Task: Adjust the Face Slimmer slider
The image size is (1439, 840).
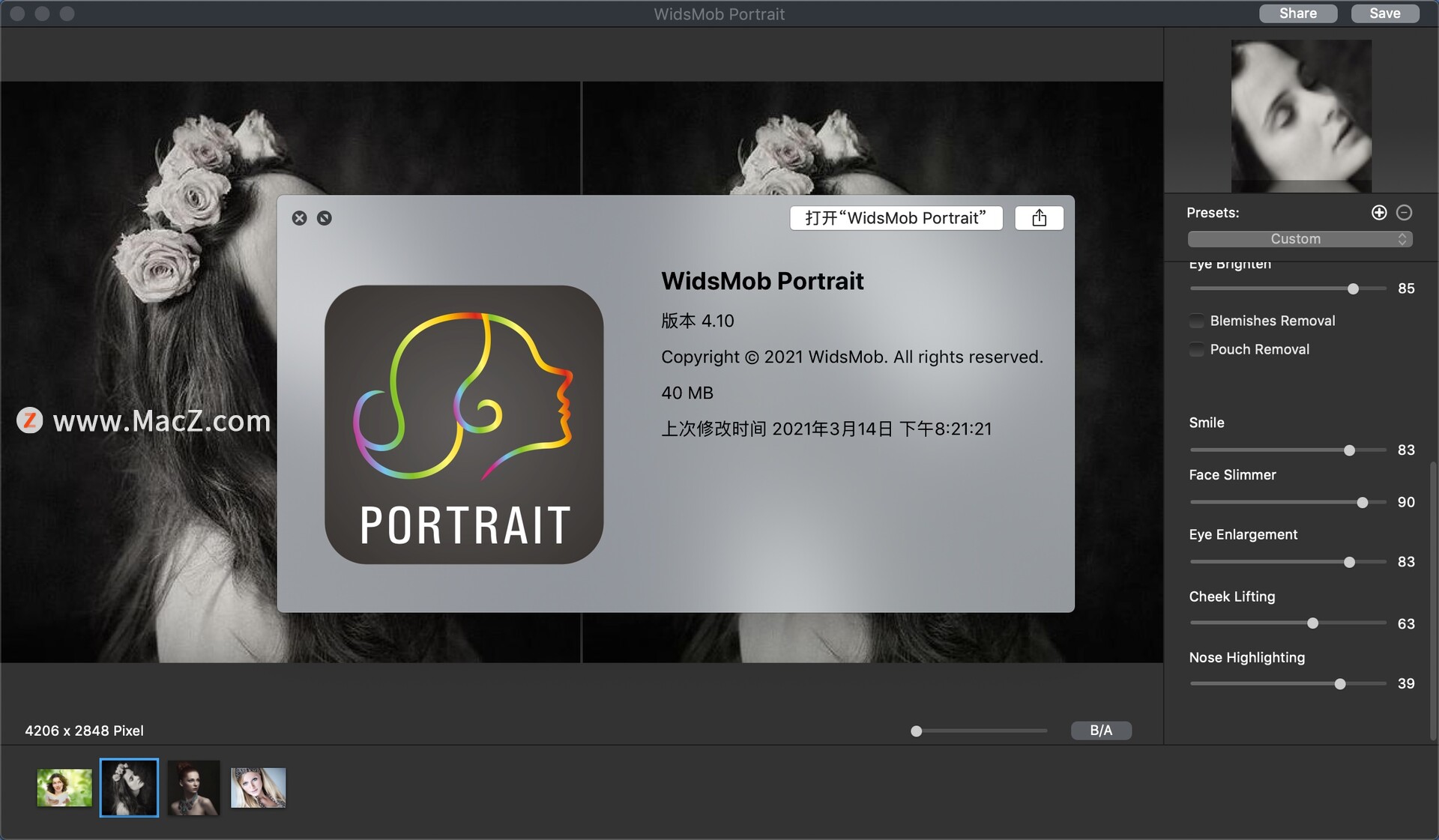Action: [x=1288, y=503]
